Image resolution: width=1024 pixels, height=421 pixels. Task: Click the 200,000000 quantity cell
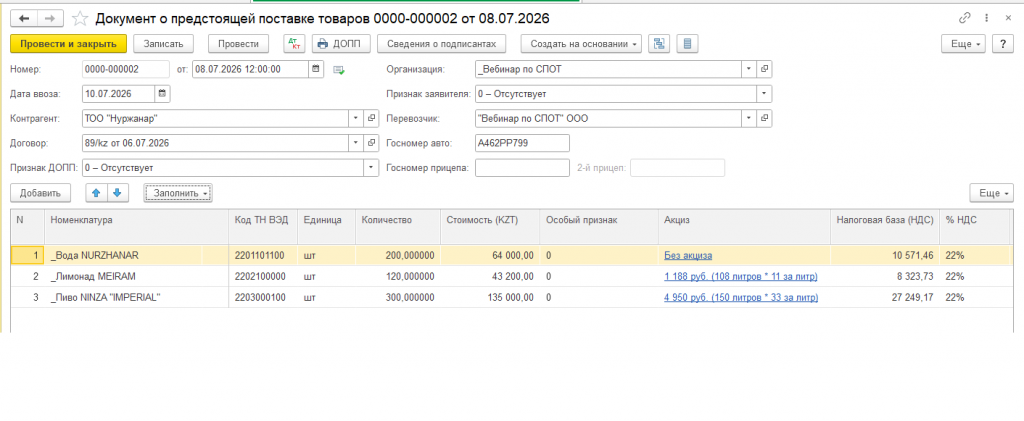click(398, 256)
